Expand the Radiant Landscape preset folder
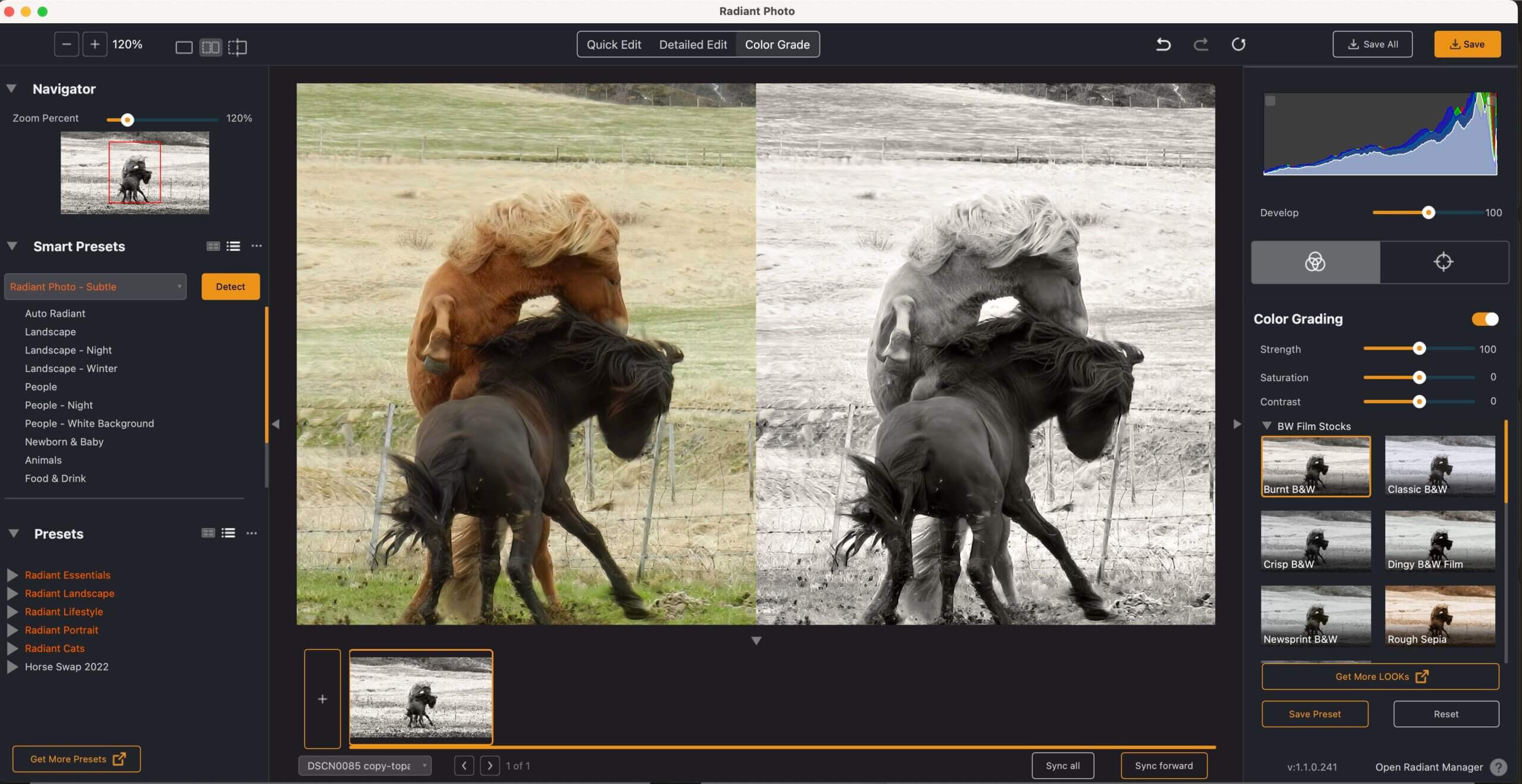The width and height of the screenshot is (1522, 784). (x=12, y=593)
